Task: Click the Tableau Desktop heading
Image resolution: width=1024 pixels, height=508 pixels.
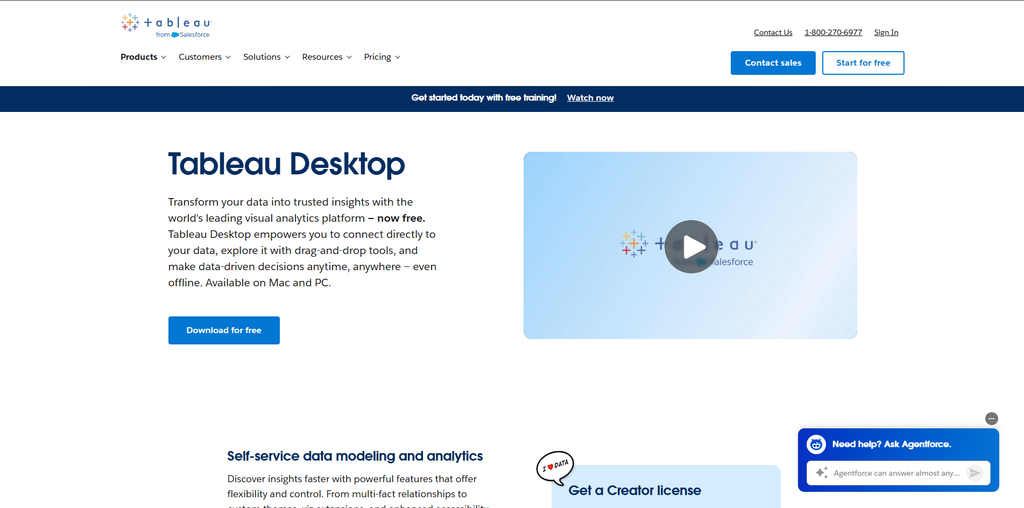Action: [x=286, y=164]
